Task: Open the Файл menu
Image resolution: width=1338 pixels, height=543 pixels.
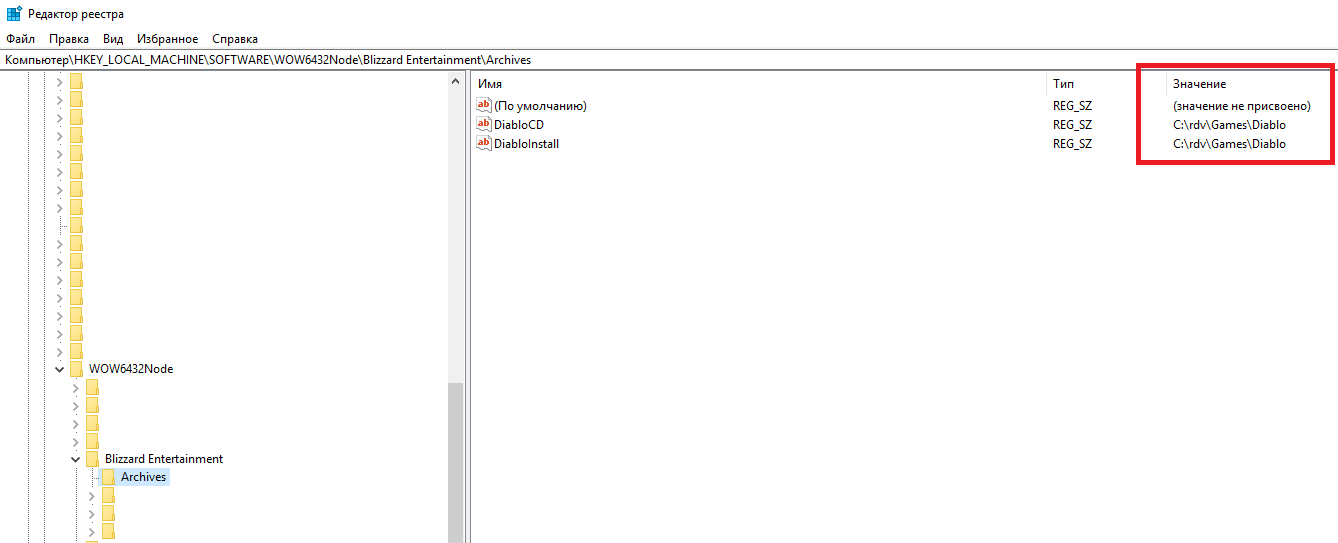Action: 20,39
